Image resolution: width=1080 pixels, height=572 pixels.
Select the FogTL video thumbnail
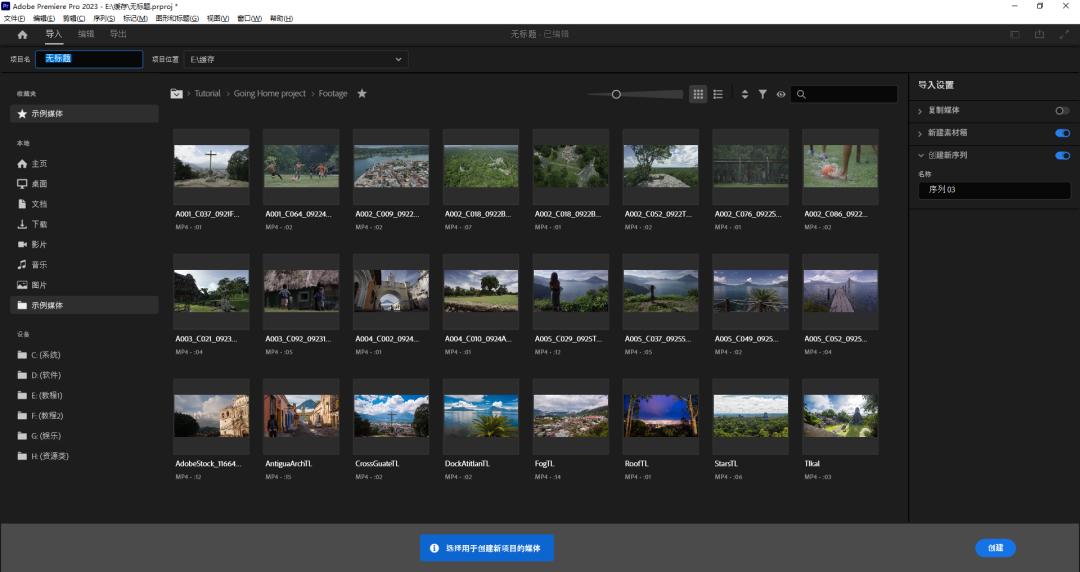coord(570,415)
